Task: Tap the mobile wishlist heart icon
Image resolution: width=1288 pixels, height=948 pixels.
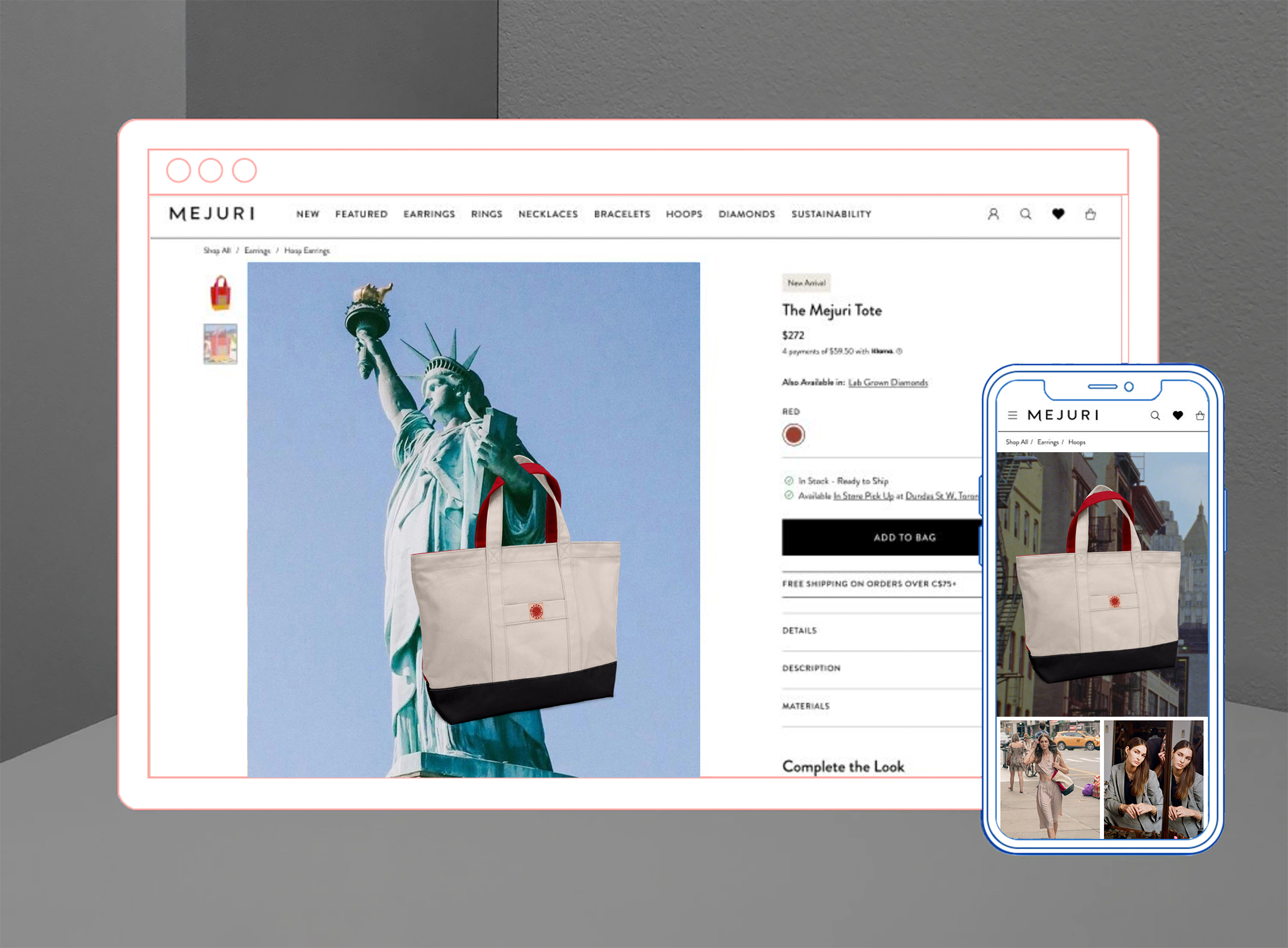Action: (1177, 415)
